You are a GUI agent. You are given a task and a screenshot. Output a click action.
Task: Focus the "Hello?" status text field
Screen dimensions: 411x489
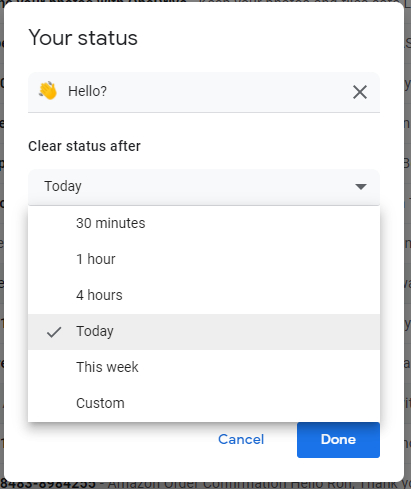point(207,91)
